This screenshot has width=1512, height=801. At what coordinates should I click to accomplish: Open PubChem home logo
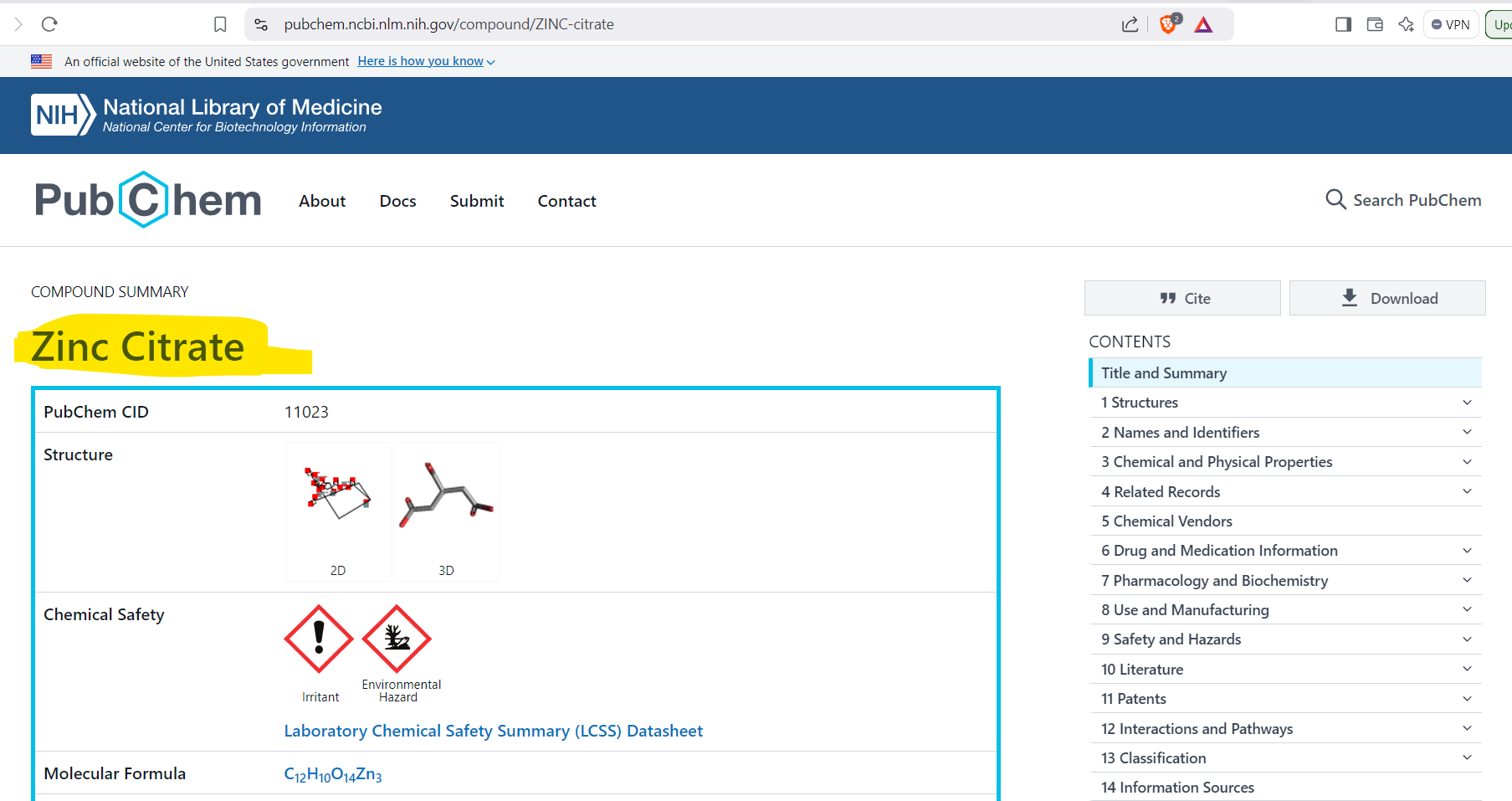click(x=148, y=200)
